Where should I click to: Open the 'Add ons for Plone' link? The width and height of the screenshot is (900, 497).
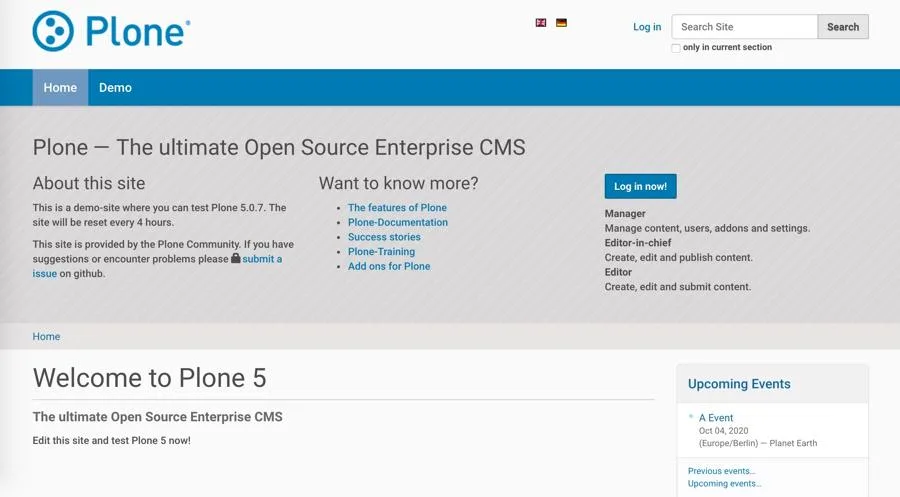[389, 266]
